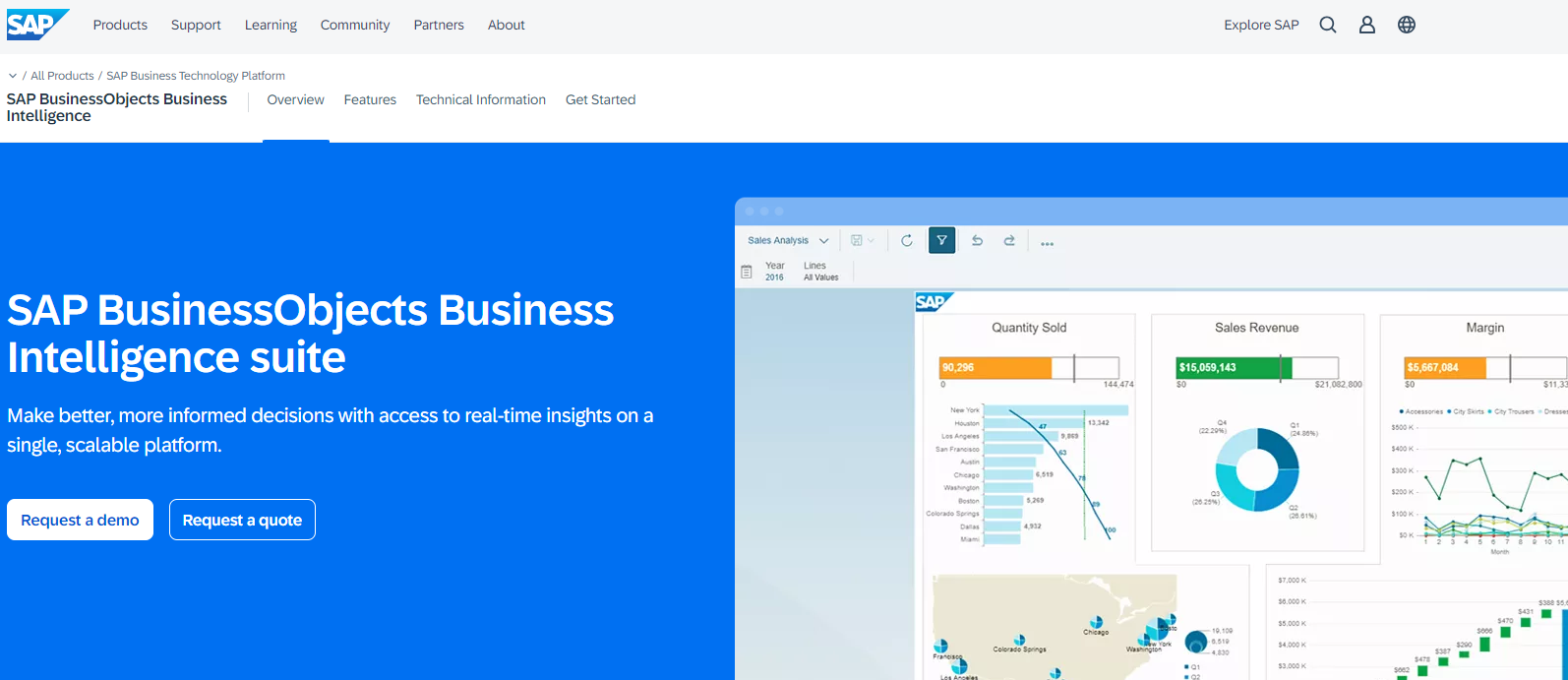Viewport: 1568px width, 680px height.
Task: Click SAP BusinessObjects Business Intelligence page title
Action: click(x=117, y=107)
